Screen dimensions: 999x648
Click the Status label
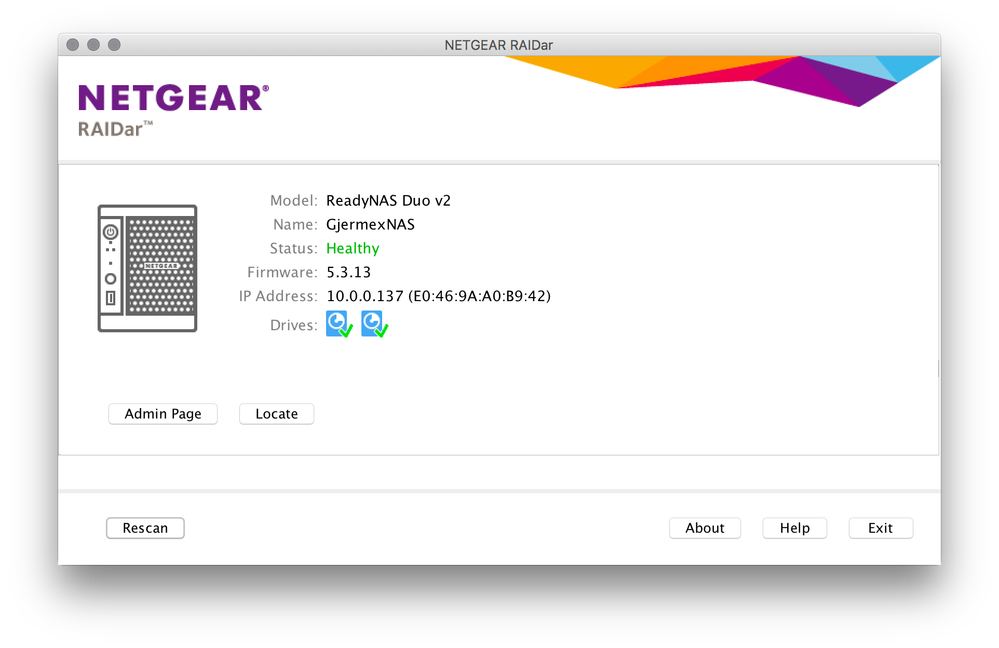click(293, 248)
